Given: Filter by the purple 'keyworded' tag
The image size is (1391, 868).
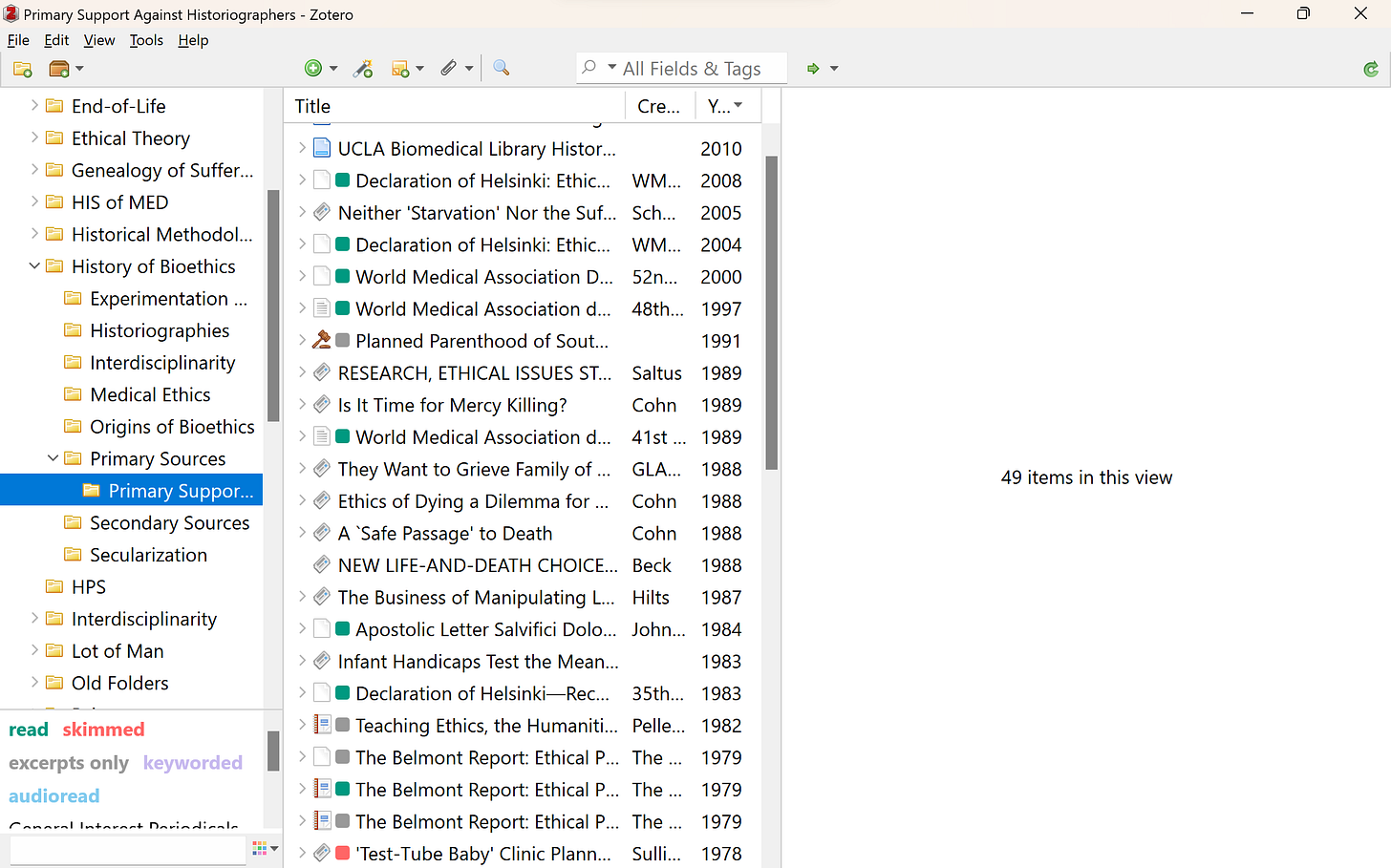Looking at the screenshot, I should click(193, 763).
